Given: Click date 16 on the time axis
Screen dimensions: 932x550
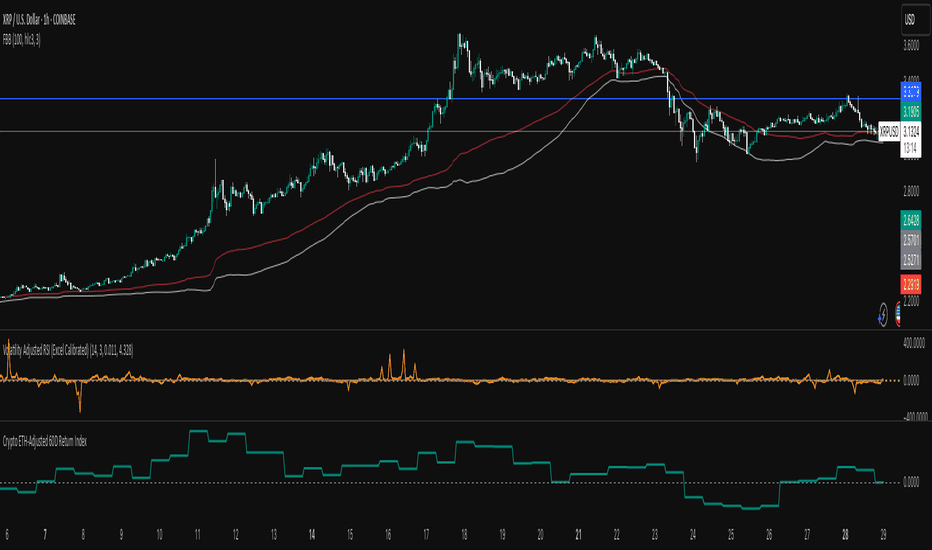Looking at the screenshot, I should click(x=388, y=535).
